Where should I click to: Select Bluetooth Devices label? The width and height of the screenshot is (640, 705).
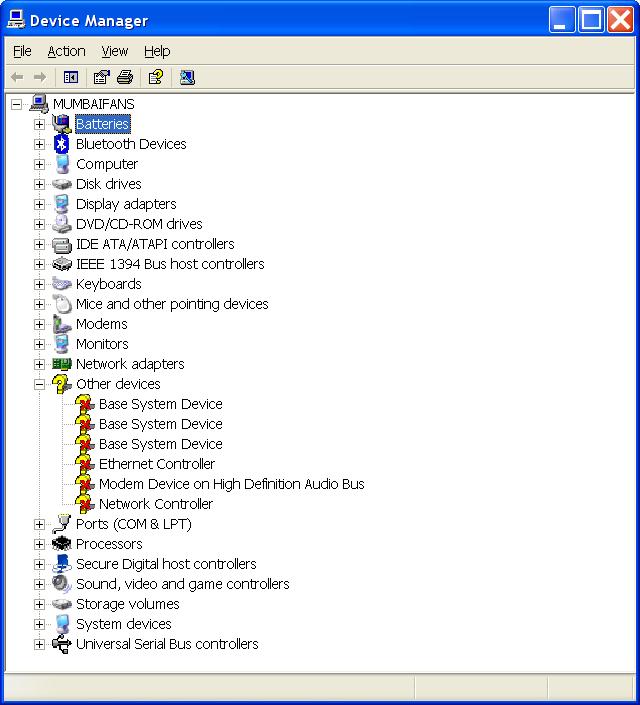(x=131, y=144)
